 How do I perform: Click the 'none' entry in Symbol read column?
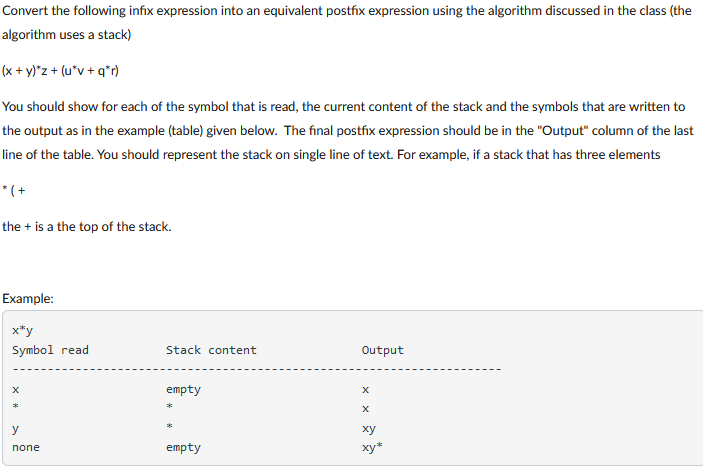[x=26, y=447]
